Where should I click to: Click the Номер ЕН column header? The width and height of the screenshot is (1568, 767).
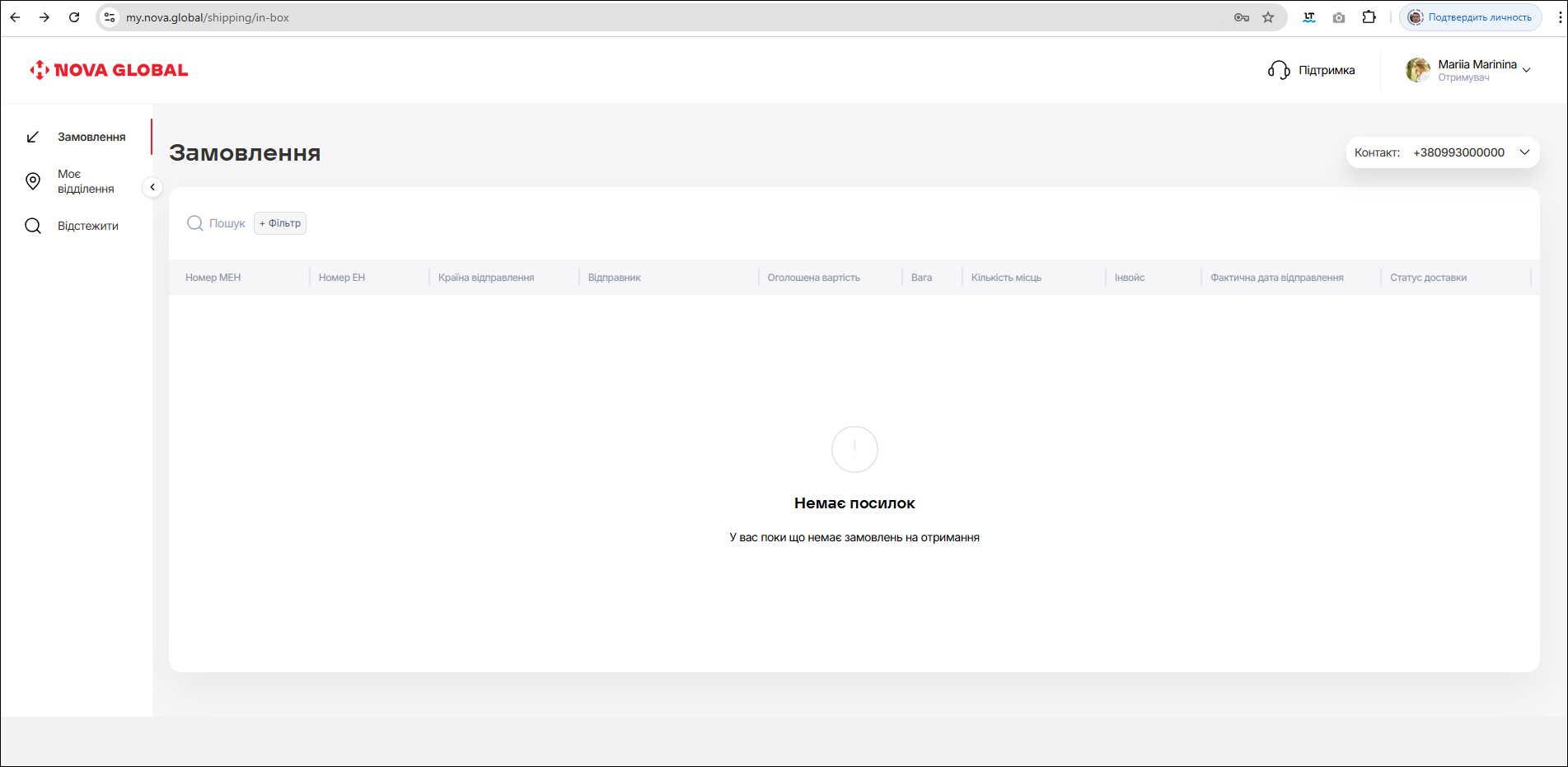coord(342,278)
